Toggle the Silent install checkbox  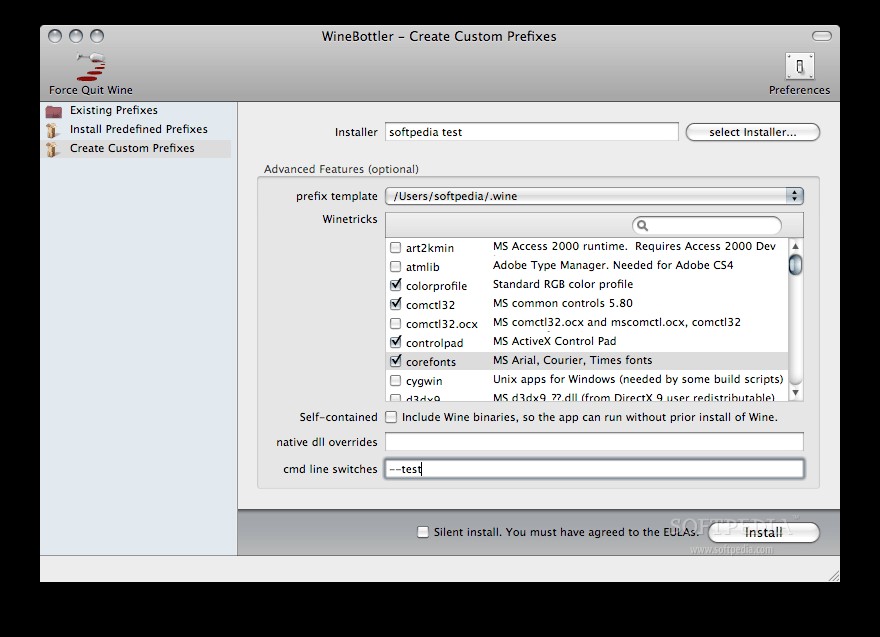(x=423, y=532)
